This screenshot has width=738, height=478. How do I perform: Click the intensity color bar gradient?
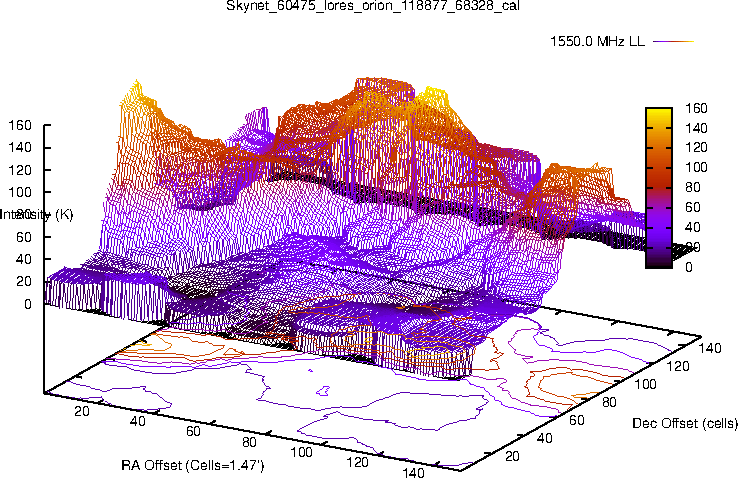pyautogui.click(x=658, y=188)
